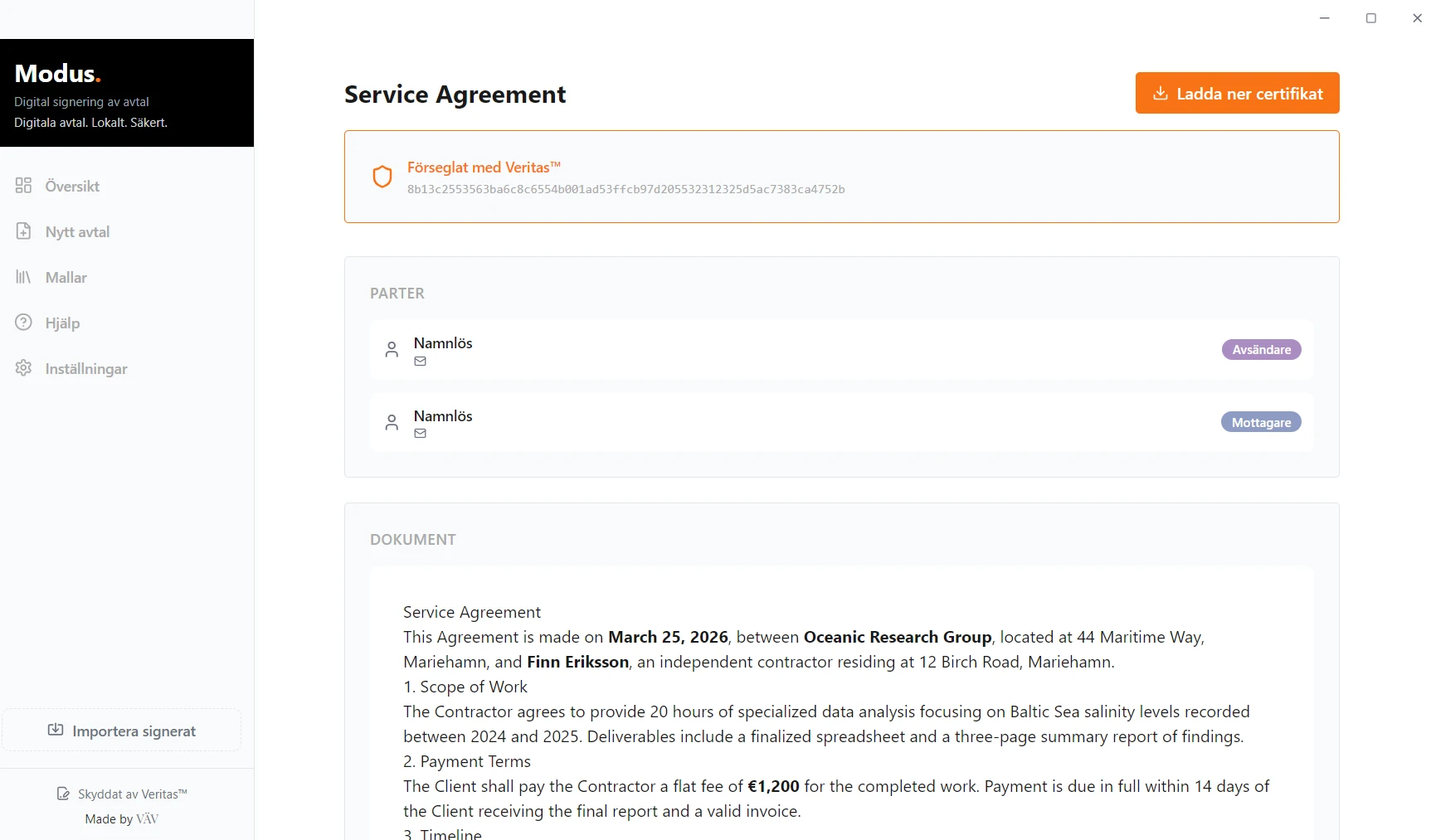Viewport: 1431px width, 840px height.
Task: Click the Mallar library icon
Action: point(23,277)
